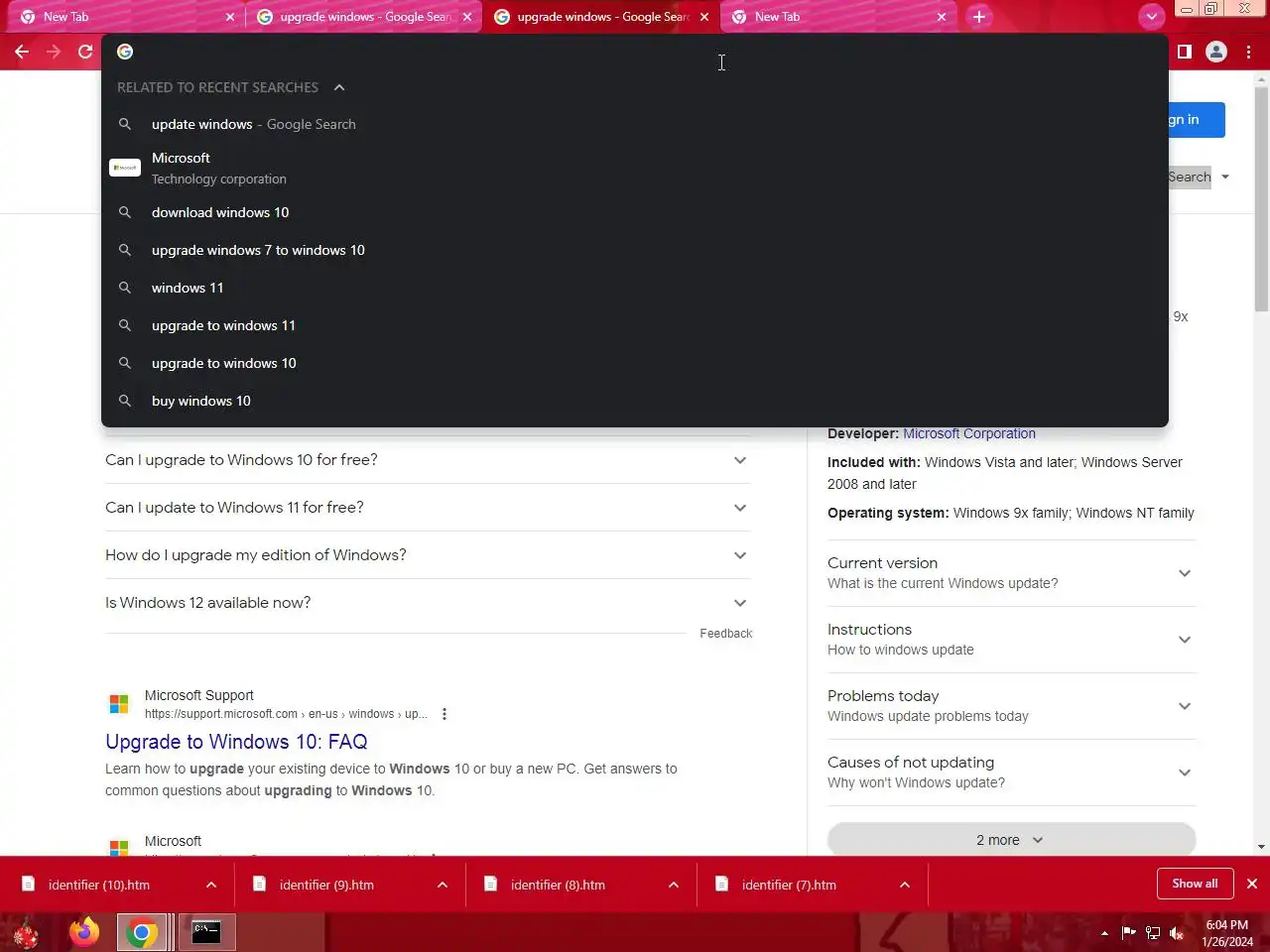Open downloaded identifier (9).htm file
The height and width of the screenshot is (952, 1270).
click(x=326, y=885)
